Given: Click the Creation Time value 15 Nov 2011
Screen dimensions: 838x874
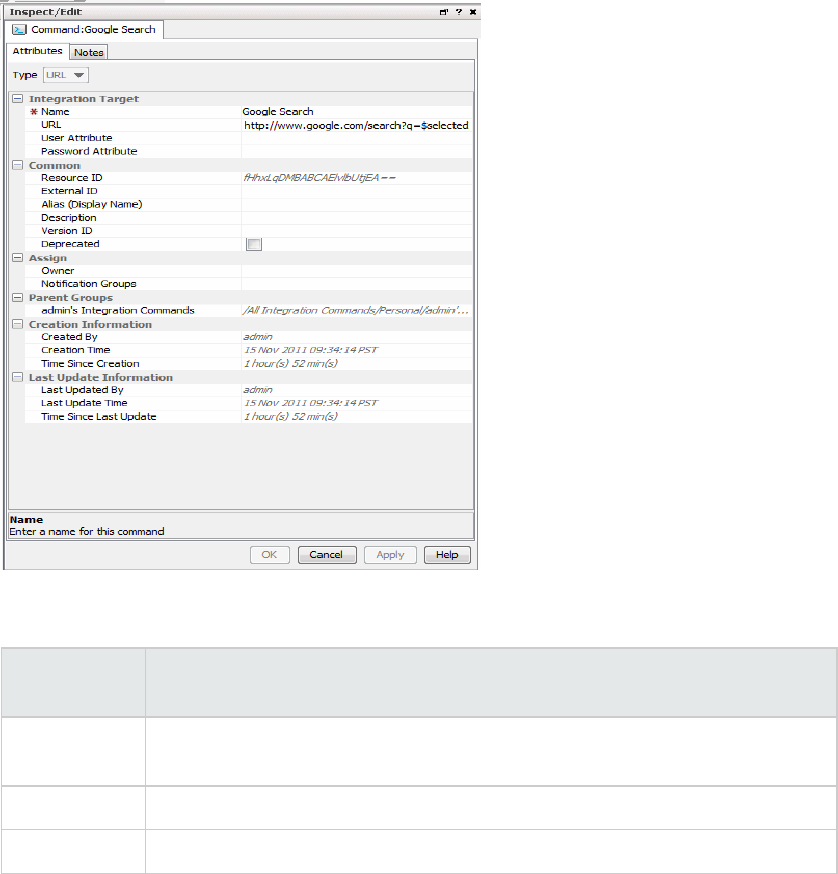Looking at the screenshot, I should tap(311, 350).
